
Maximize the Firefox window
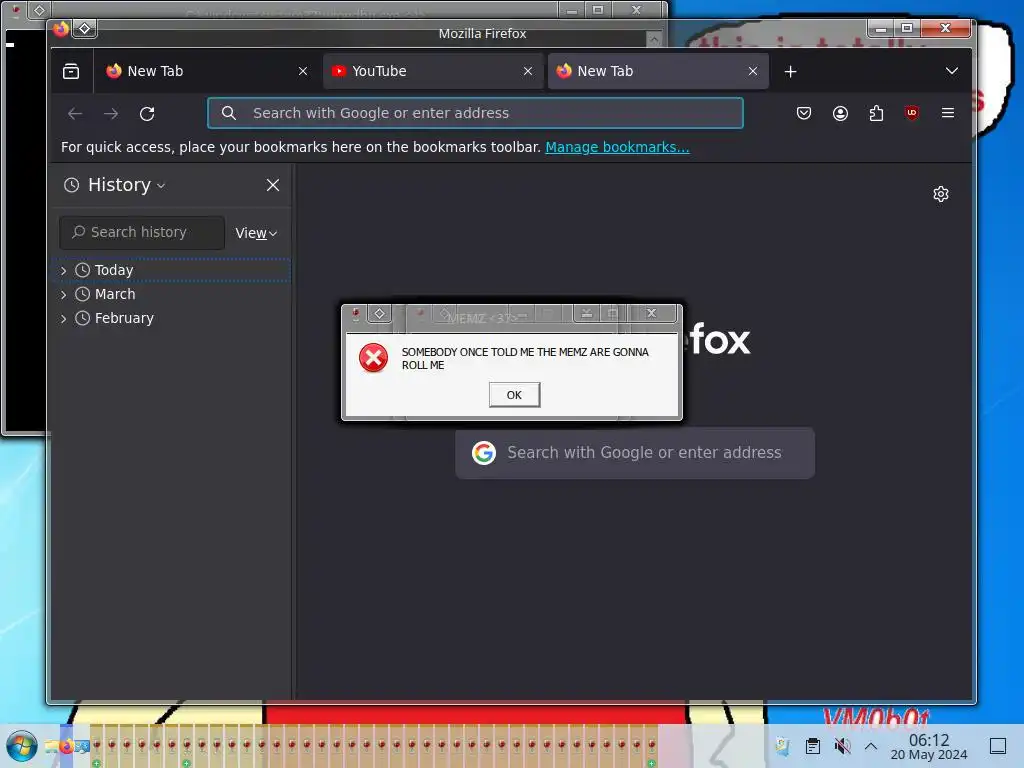[x=907, y=28]
